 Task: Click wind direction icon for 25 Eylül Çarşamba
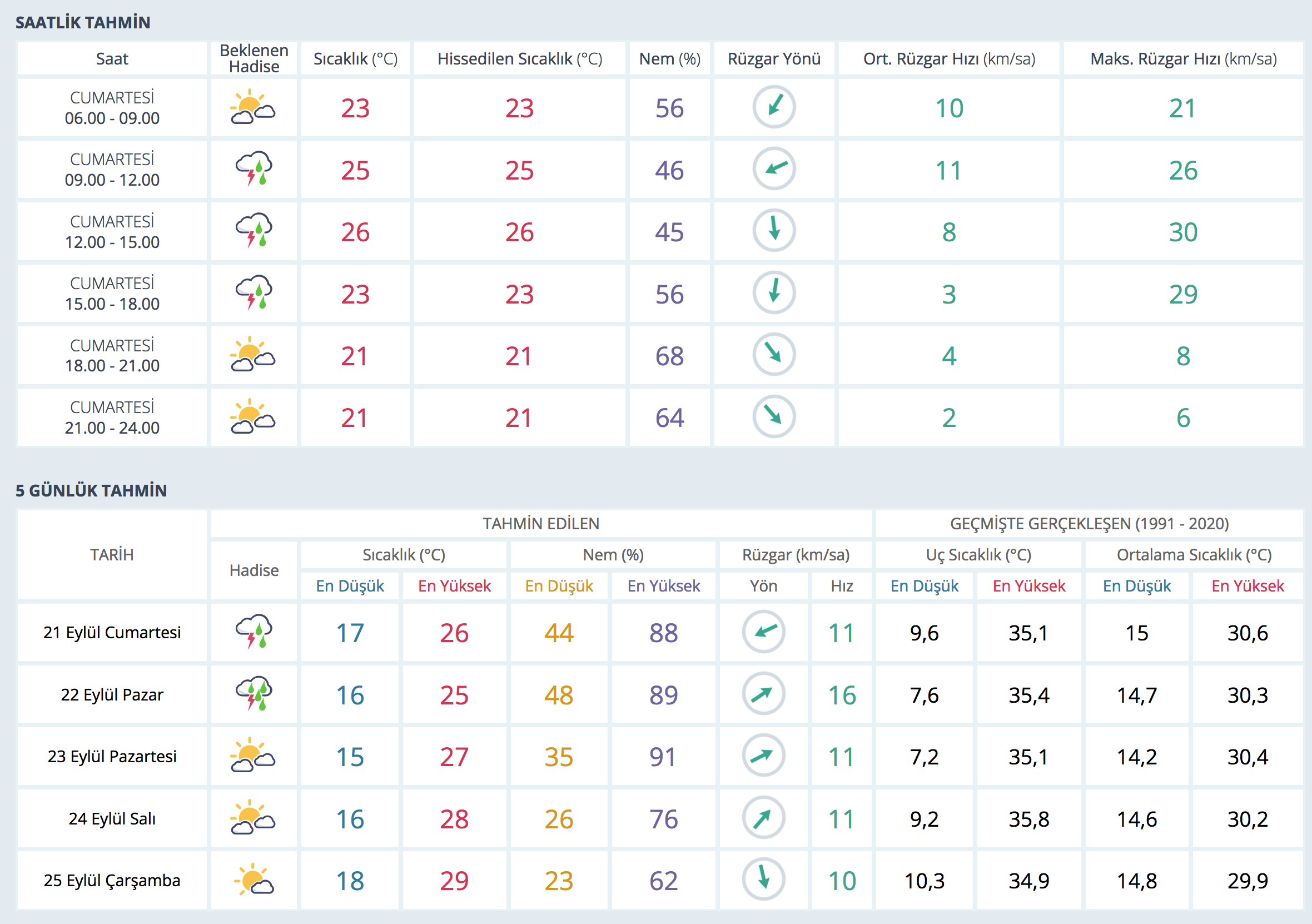tap(763, 880)
